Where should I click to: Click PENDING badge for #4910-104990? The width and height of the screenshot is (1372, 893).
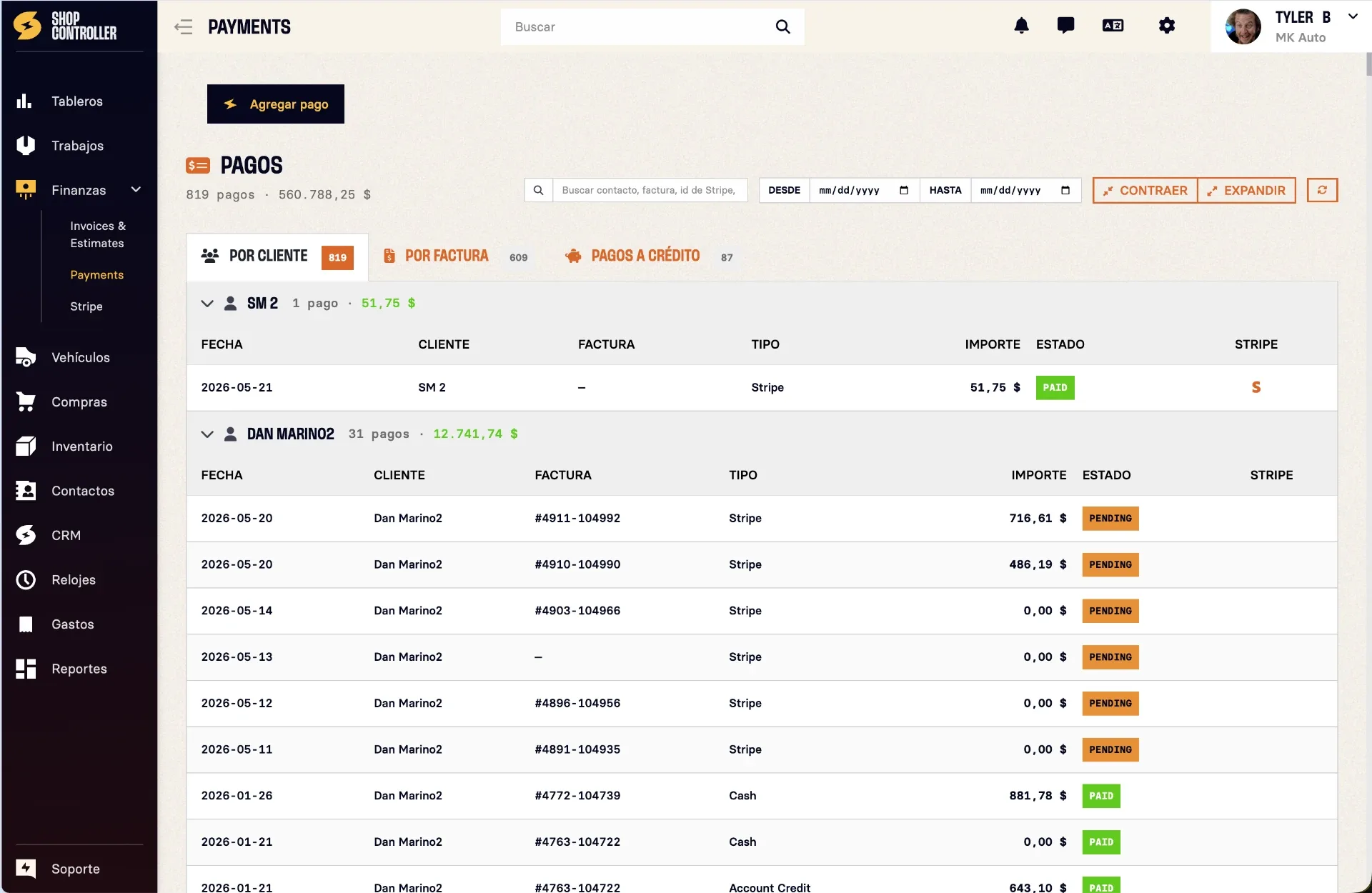(x=1110, y=565)
